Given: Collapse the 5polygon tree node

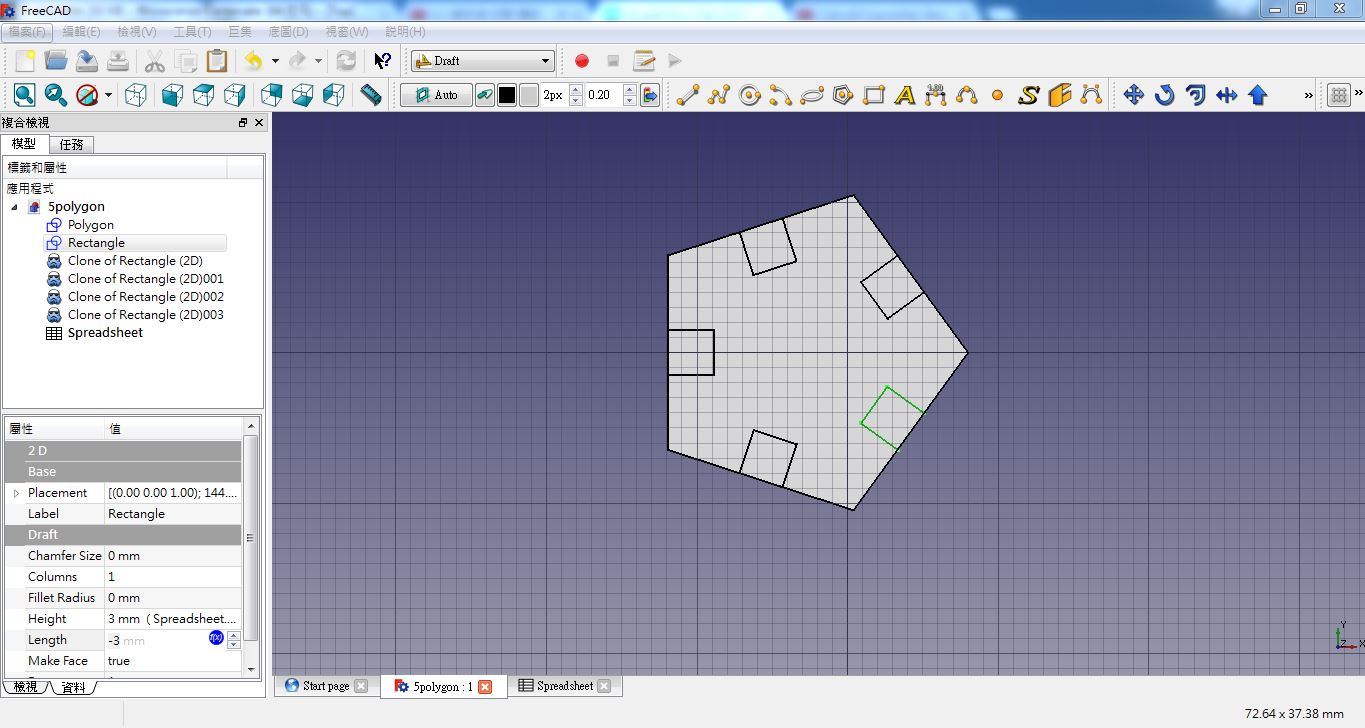Looking at the screenshot, I should point(15,207).
